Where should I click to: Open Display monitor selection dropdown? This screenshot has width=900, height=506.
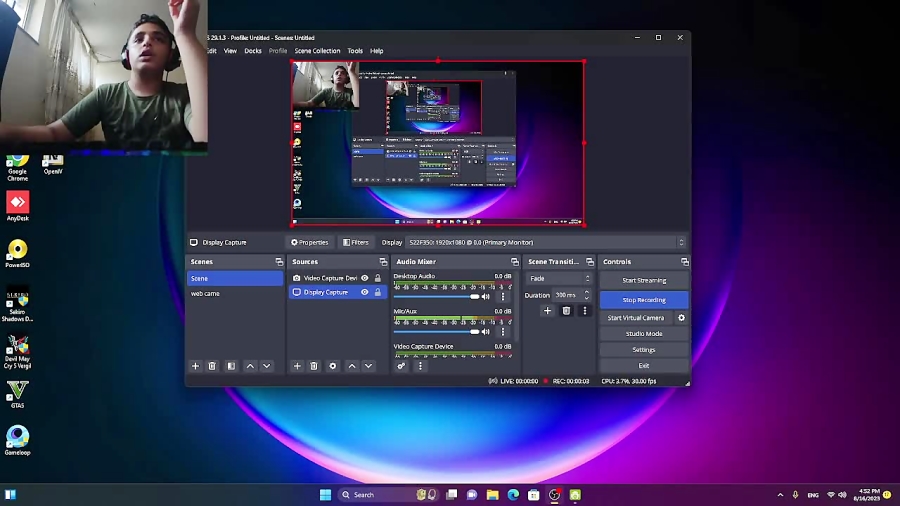(x=545, y=243)
